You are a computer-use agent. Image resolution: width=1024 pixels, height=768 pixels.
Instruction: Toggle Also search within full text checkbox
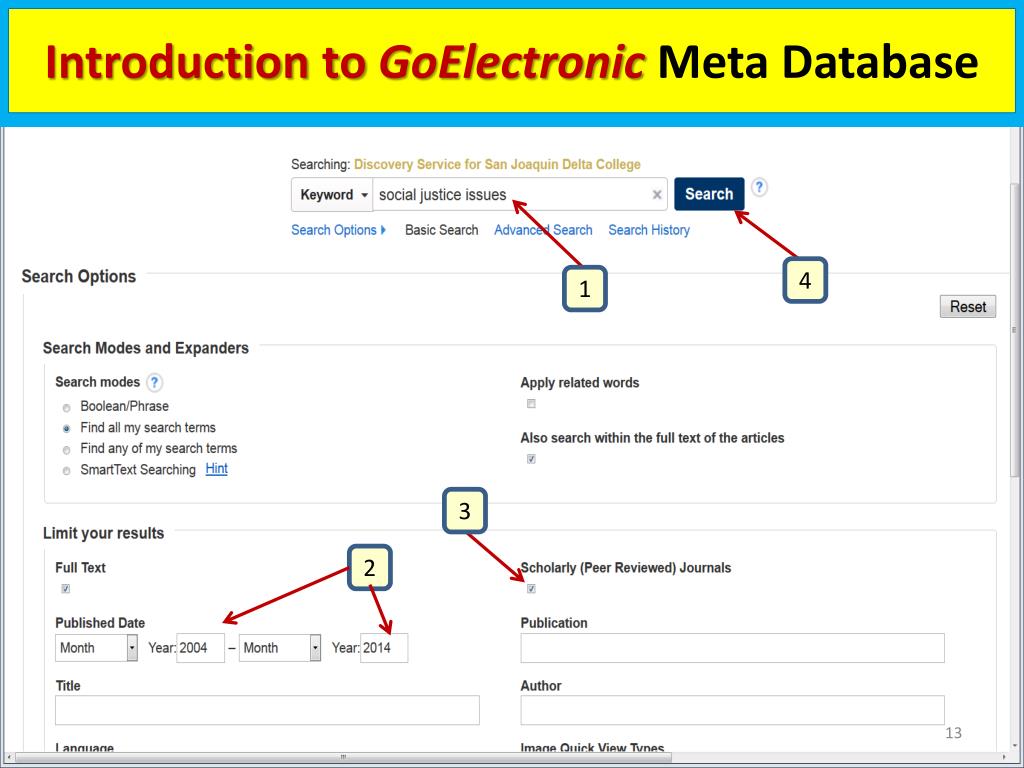point(531,459)
